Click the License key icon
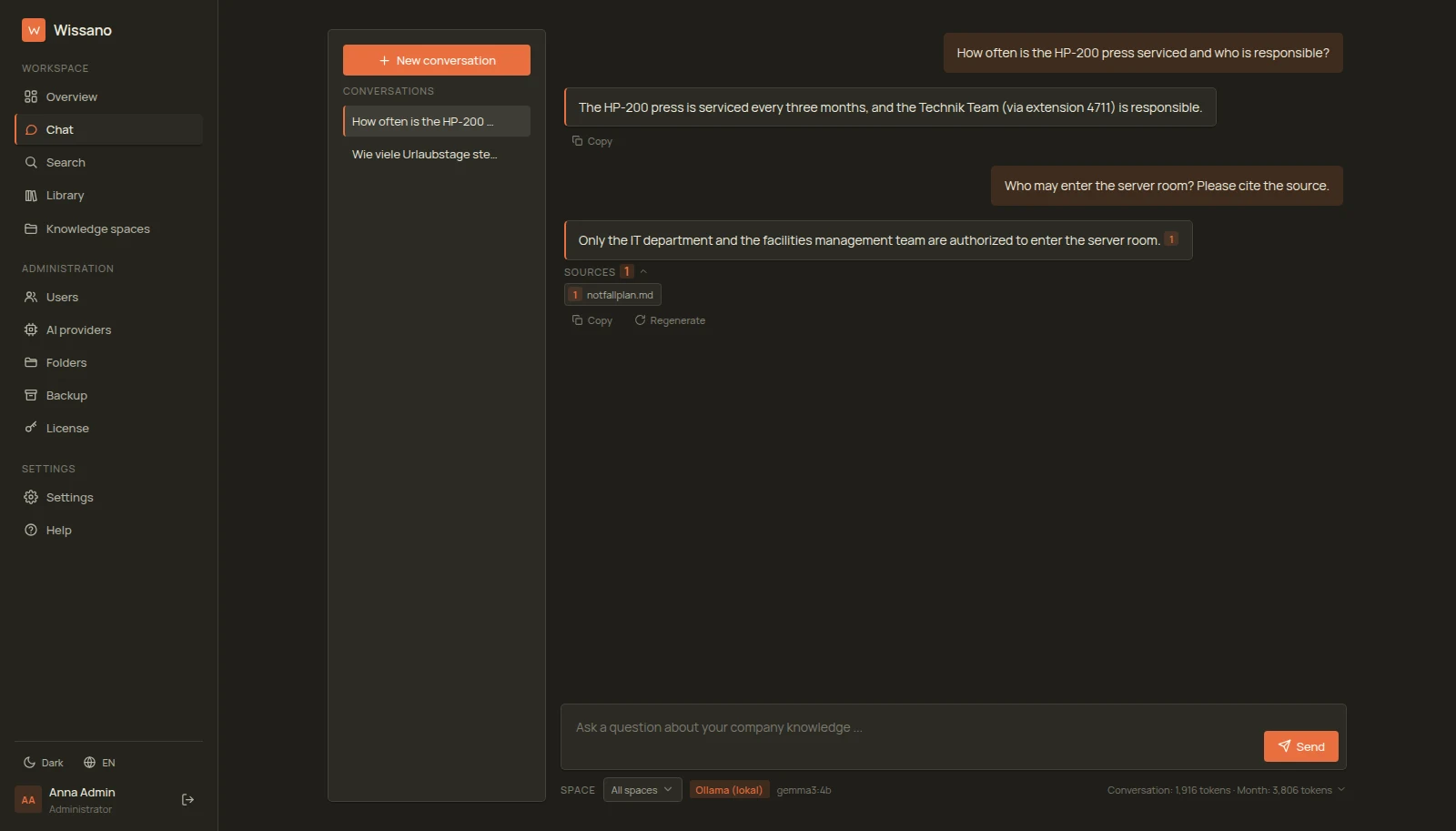This screenshot has height=831, width=1456. [31, 427]
